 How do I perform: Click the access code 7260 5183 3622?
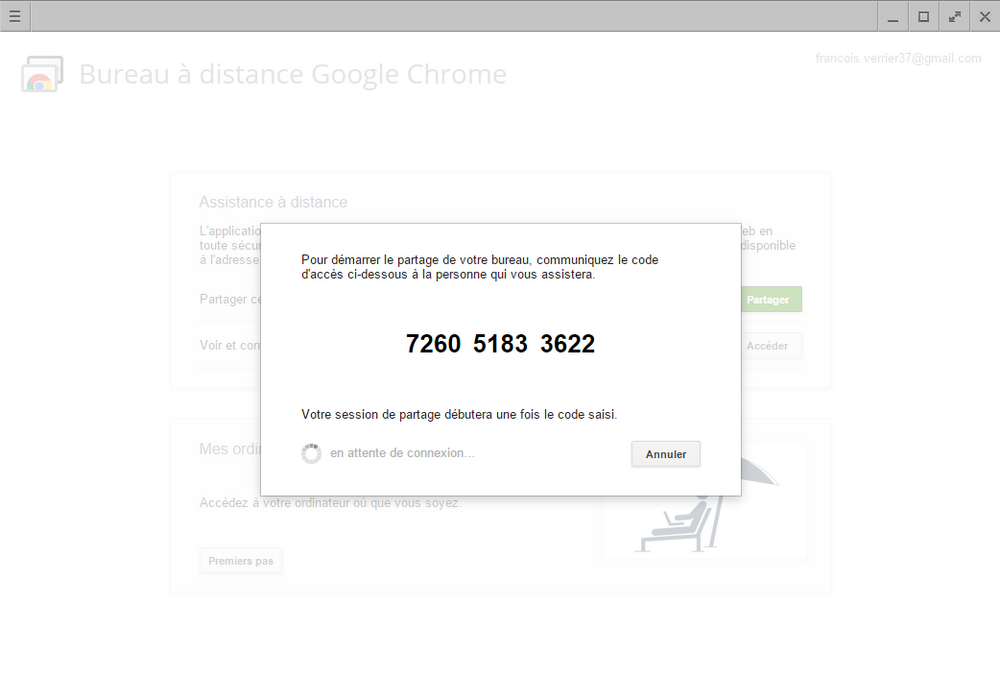coord(500,344)
